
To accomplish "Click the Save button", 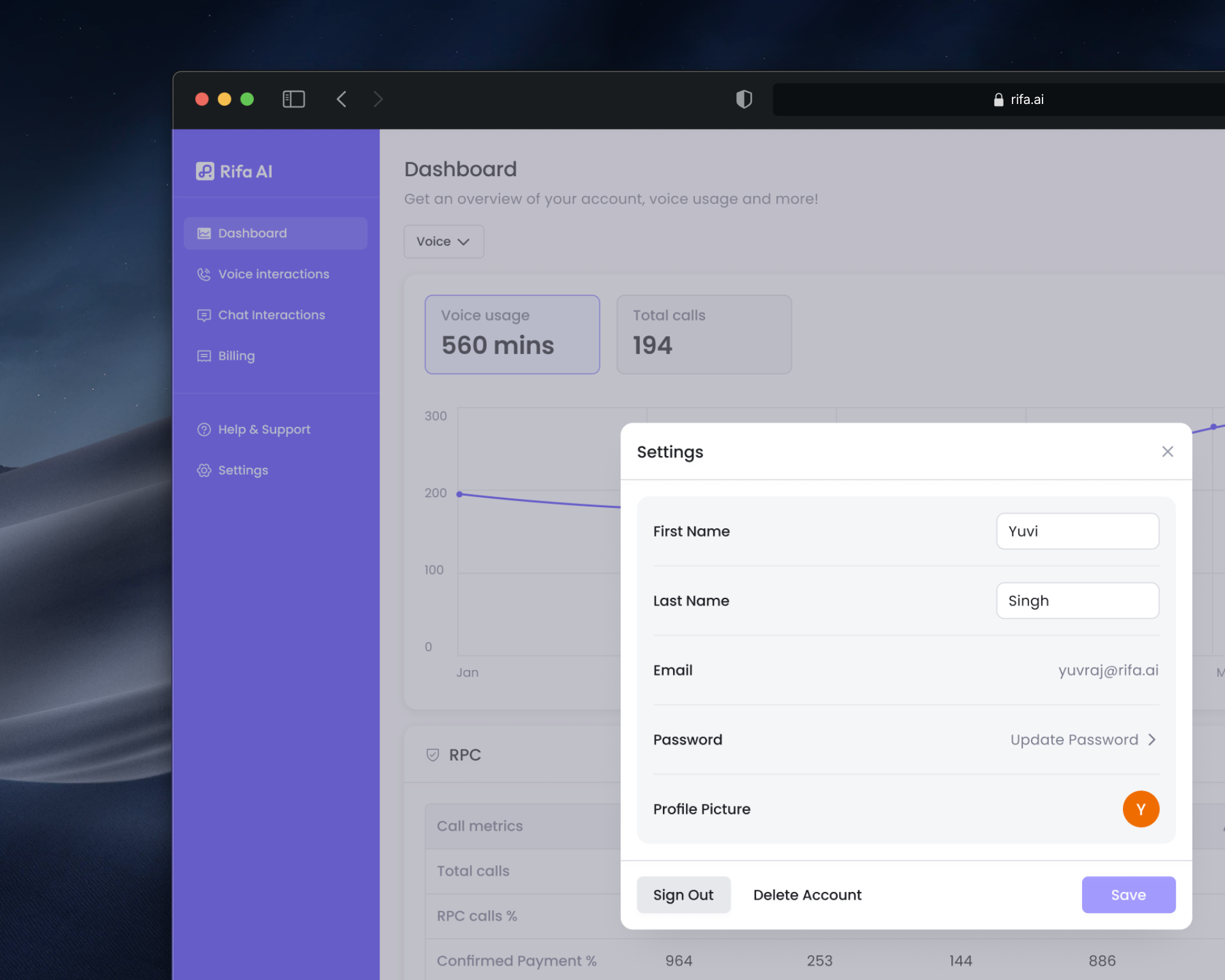I will (1128, 895).
